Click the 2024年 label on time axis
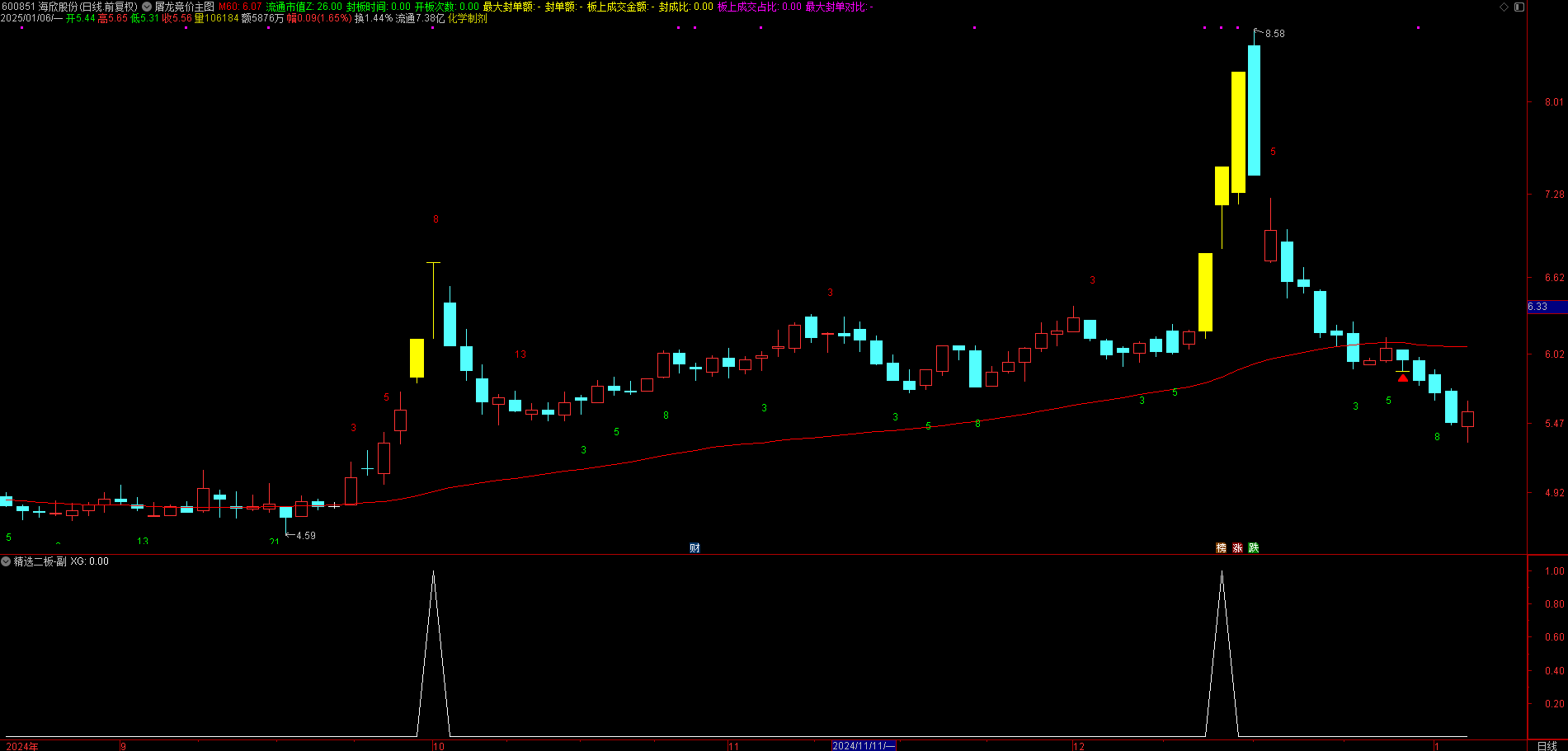 click(x=22, y=746)
